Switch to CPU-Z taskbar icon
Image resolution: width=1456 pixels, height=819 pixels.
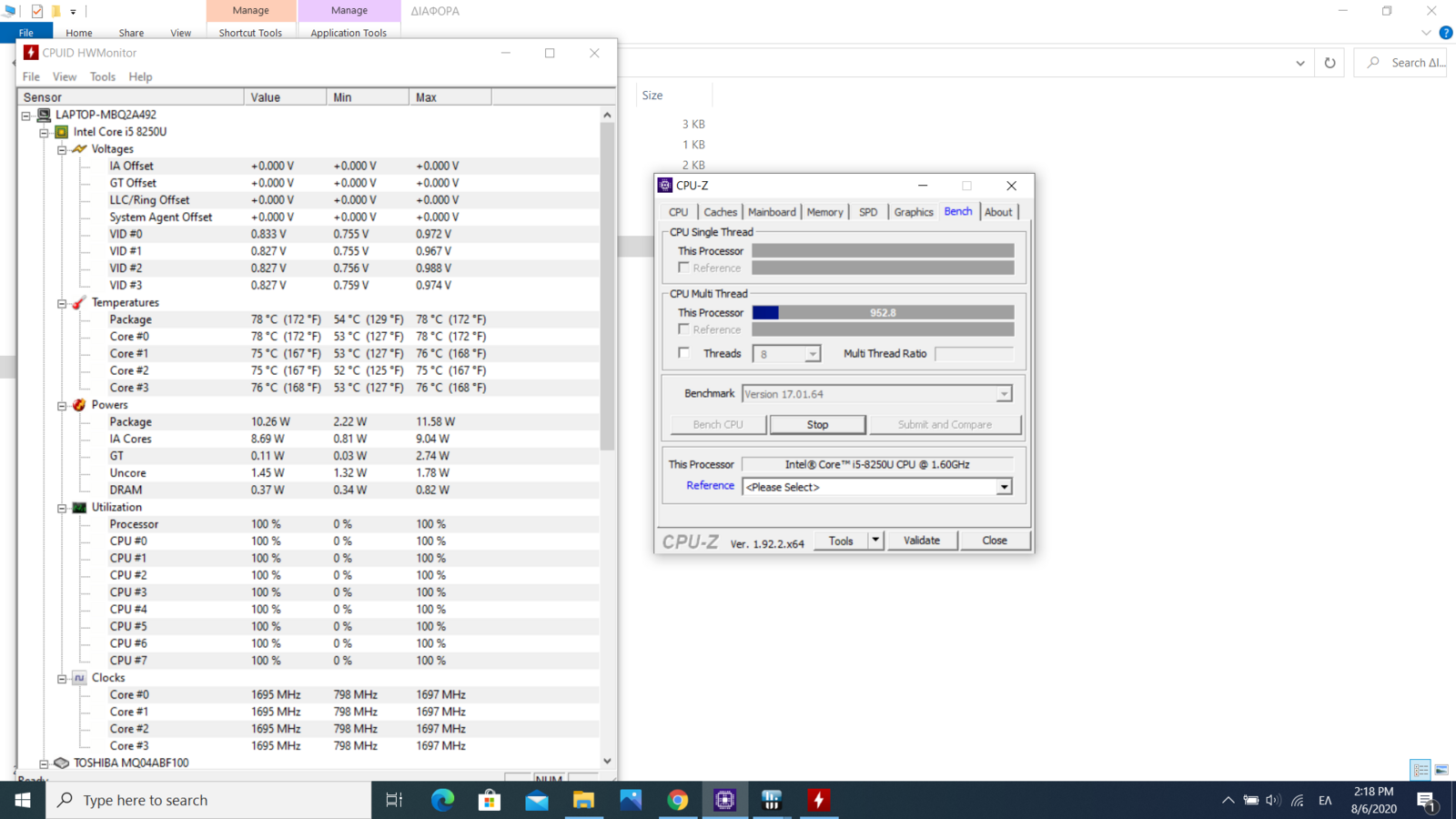724,800
